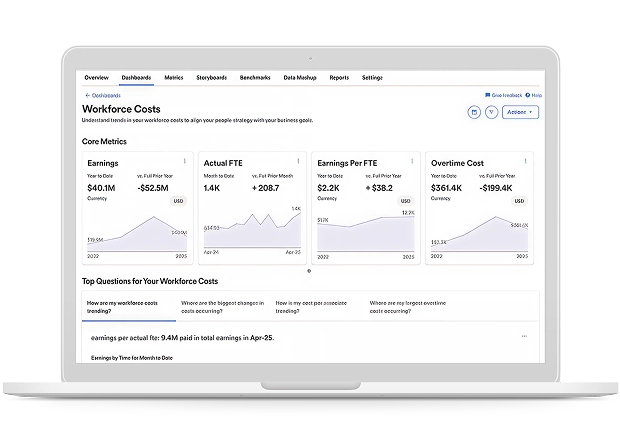Select 'Where are the biggest changes in costs' question
Screen dimensions: 620x441
[223, 307]
